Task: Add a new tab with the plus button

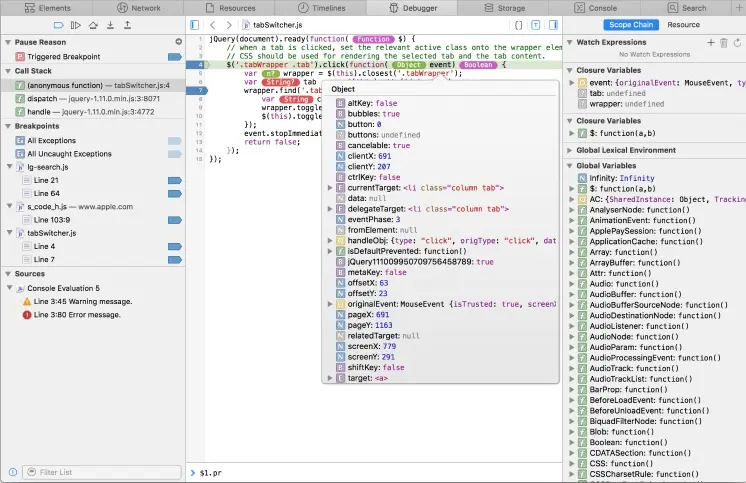Action: 739,8
